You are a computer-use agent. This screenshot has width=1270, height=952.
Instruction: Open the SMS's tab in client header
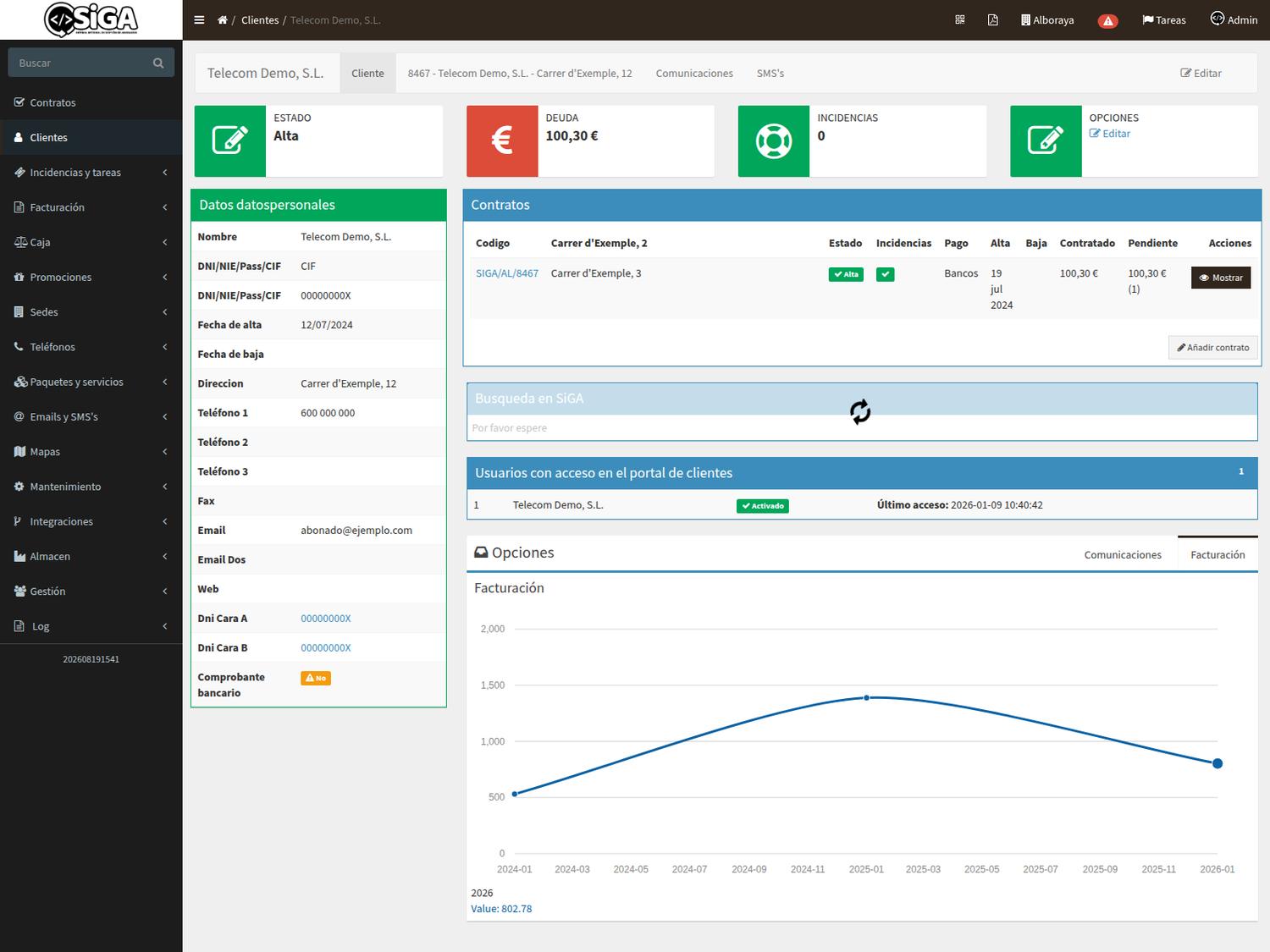click(x=770, y=74)
